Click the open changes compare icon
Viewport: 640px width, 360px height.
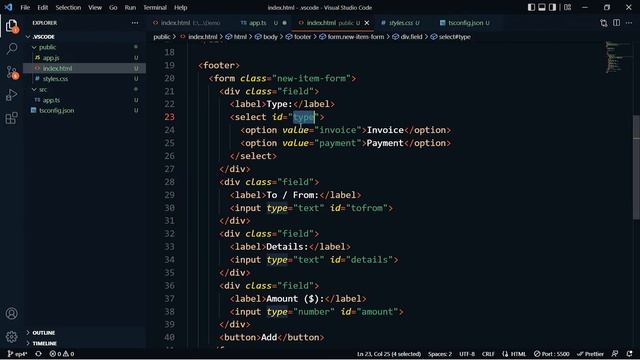(x=604, y=23)
